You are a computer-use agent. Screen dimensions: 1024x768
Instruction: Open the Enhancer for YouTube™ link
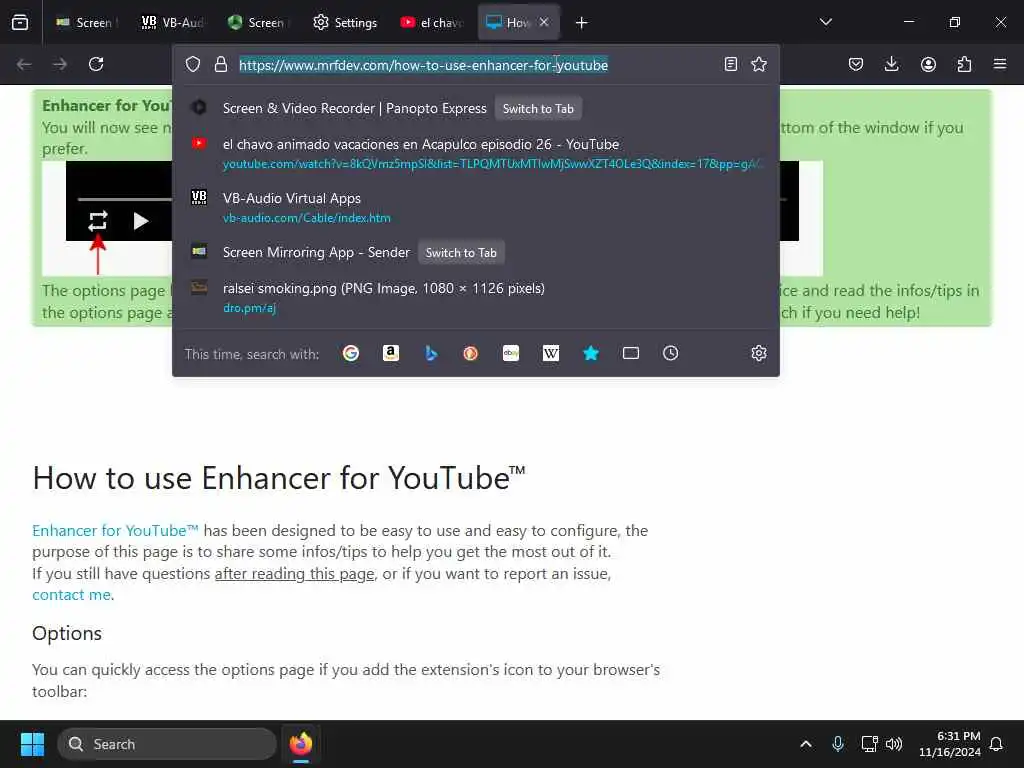pos(115,530)
